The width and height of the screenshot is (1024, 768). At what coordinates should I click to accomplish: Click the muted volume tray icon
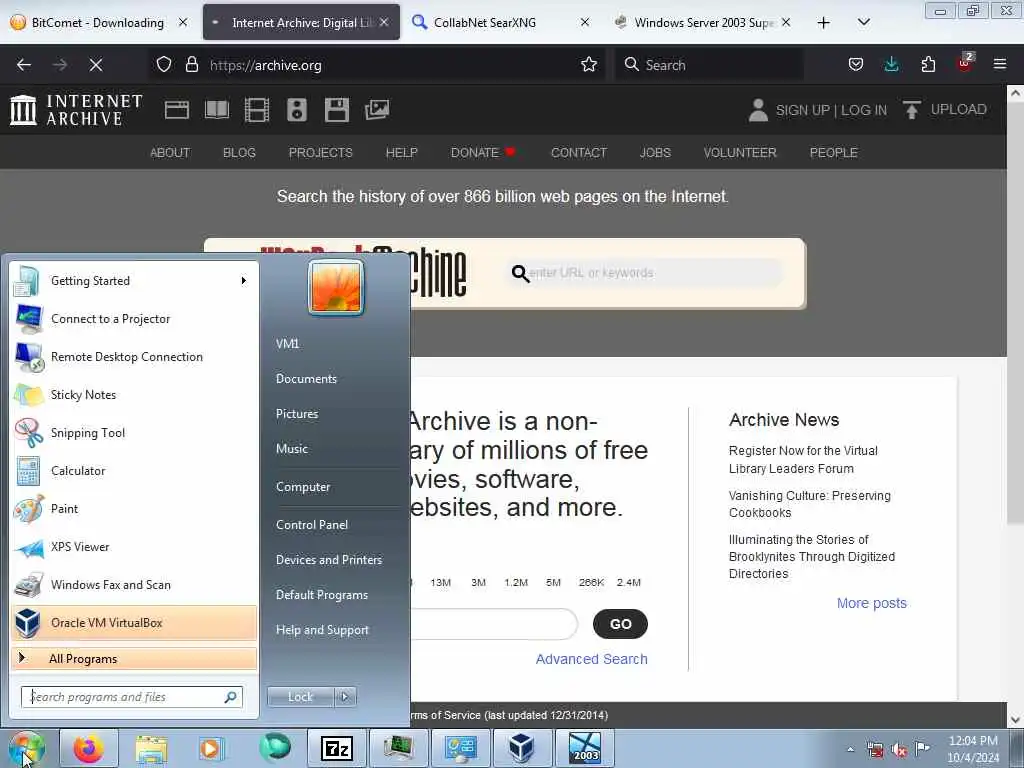point(899,750)
